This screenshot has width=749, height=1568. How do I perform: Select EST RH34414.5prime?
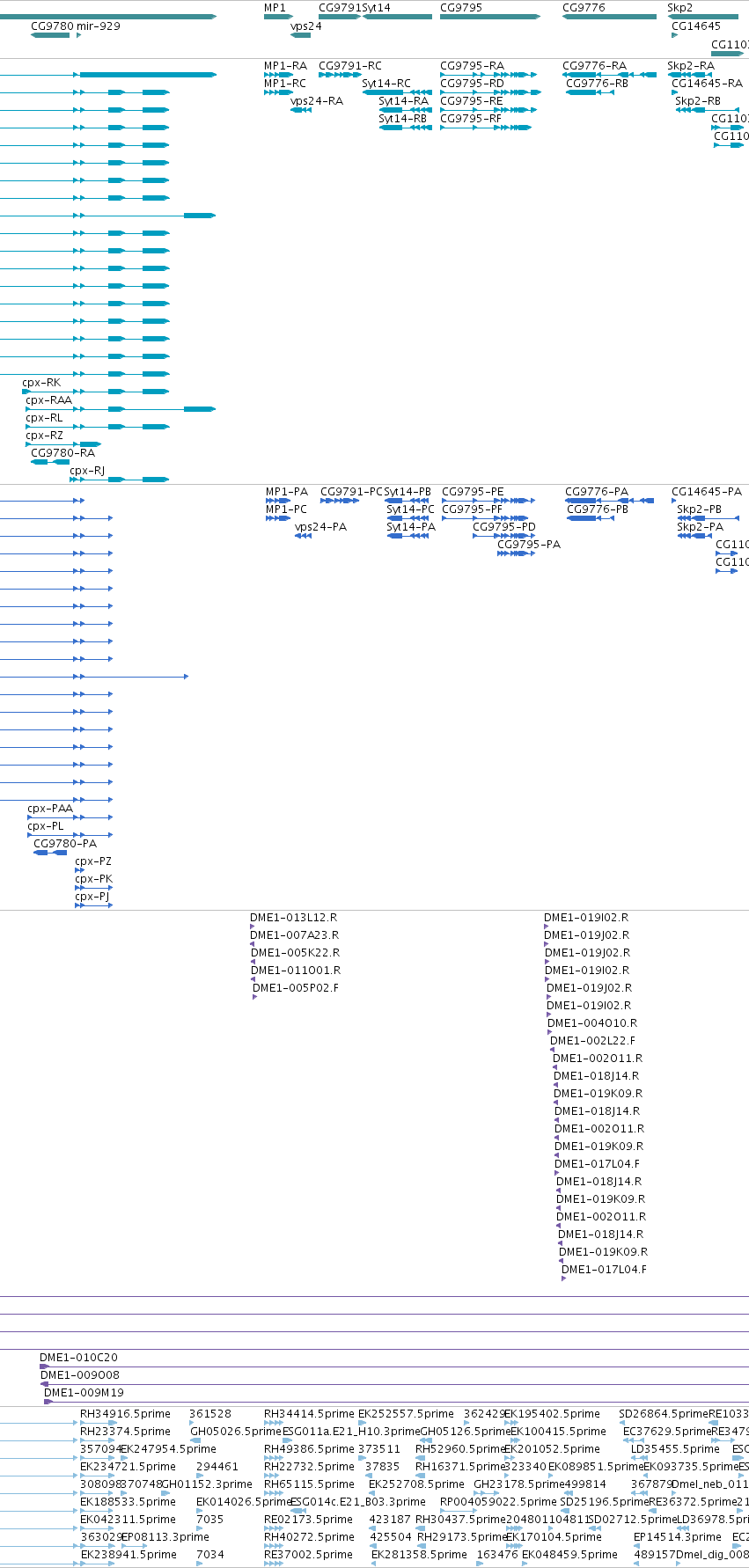coord(309,1414)
